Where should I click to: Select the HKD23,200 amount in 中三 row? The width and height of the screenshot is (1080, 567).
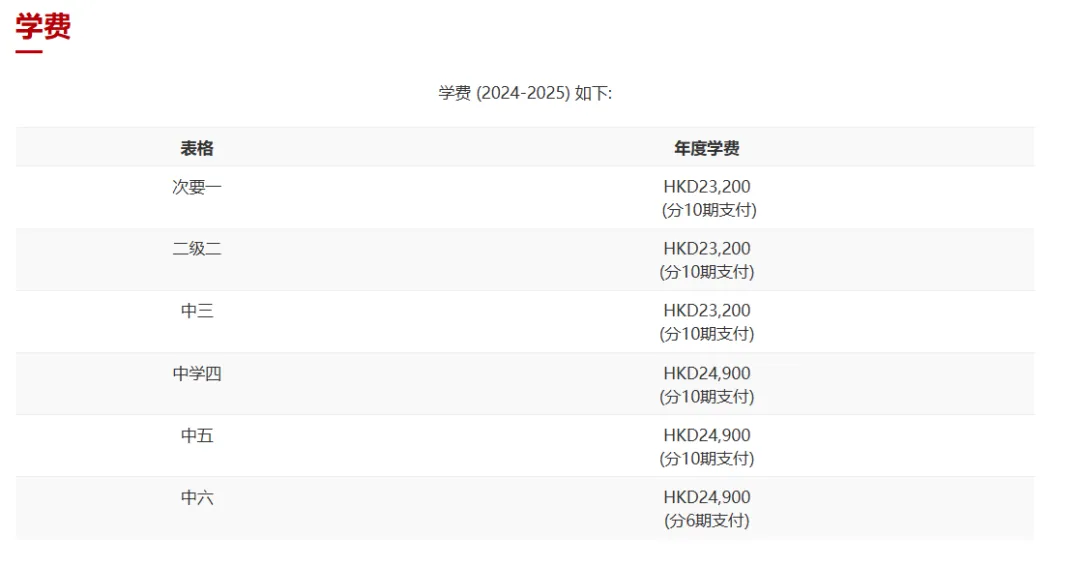pyautogui.click(x=706, y=310)
